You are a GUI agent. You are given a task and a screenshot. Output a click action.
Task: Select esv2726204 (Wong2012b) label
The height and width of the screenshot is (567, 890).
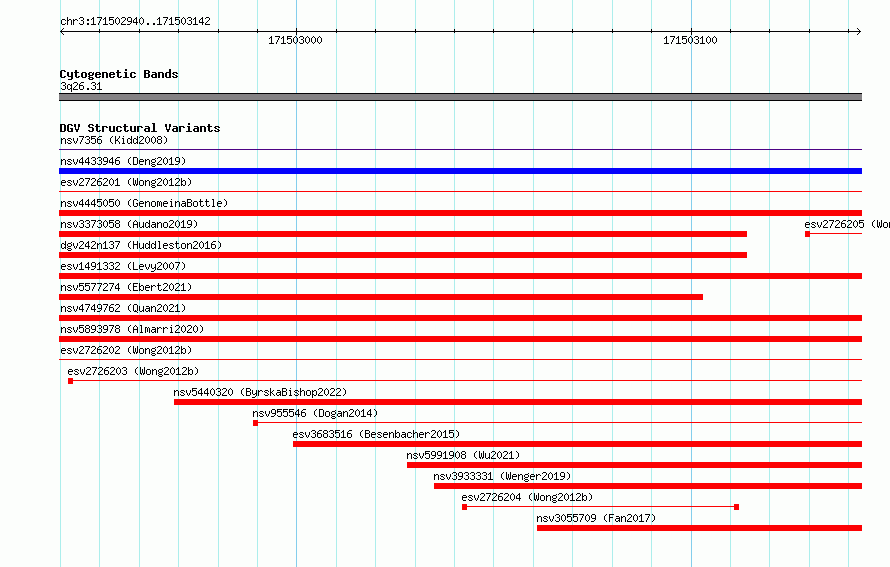click(x=527, y=497)
